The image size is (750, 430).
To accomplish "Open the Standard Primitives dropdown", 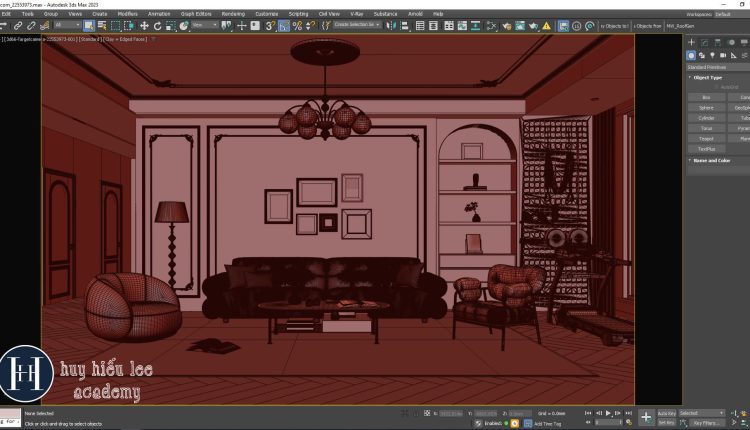I will (x=718, y=67).
